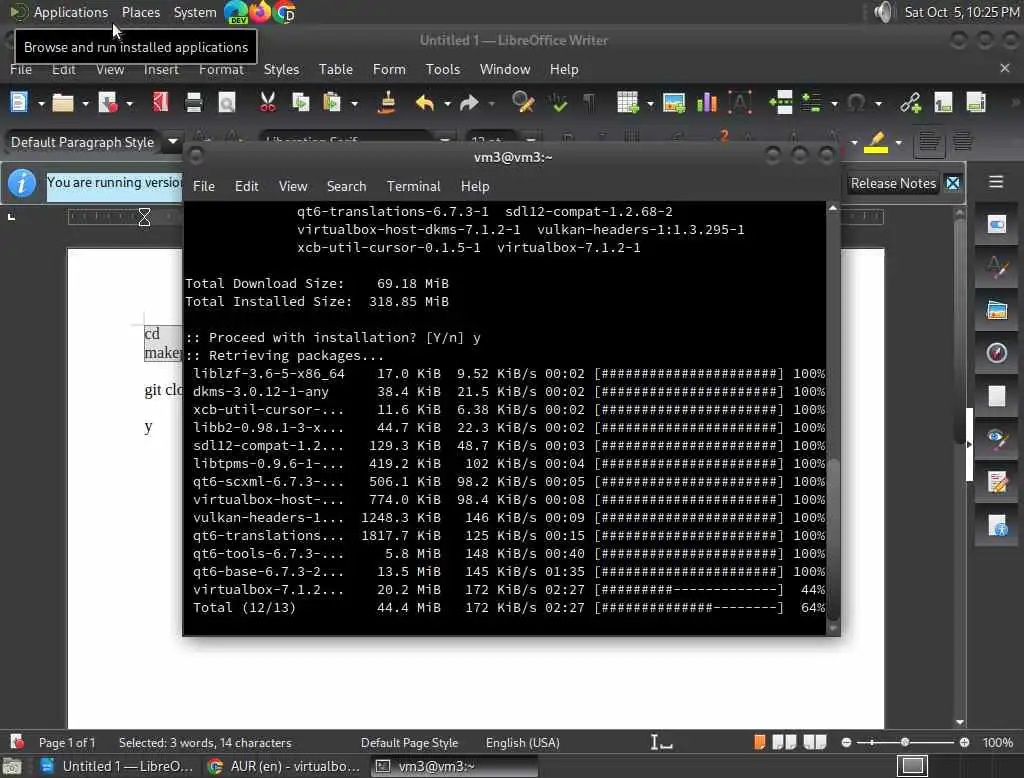1024x778 pixels.
Task: Open the Places menu in top panel
Action: (x=140, y=12)
